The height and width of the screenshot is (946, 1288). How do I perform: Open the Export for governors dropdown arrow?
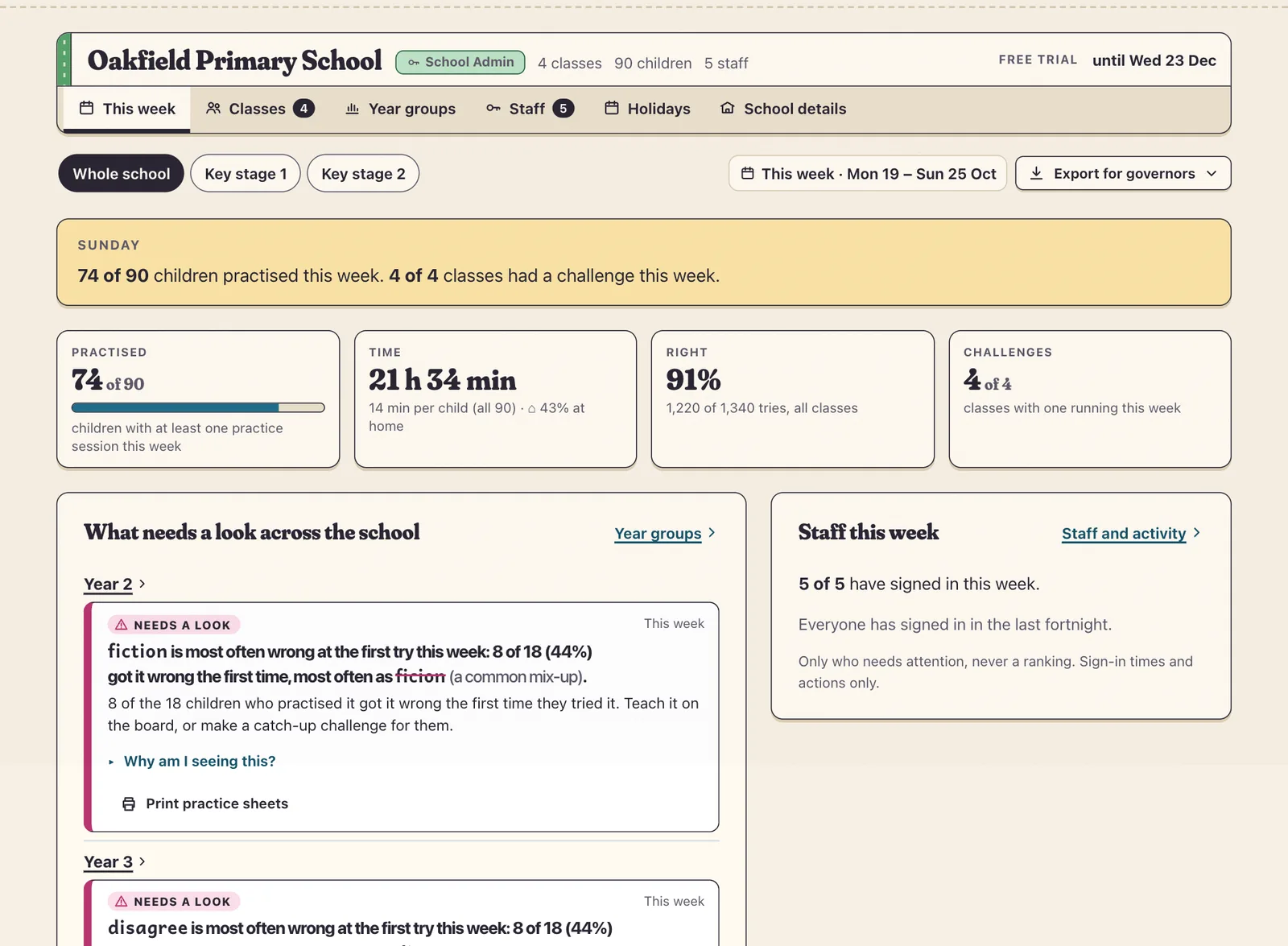tap(1212, 173)
